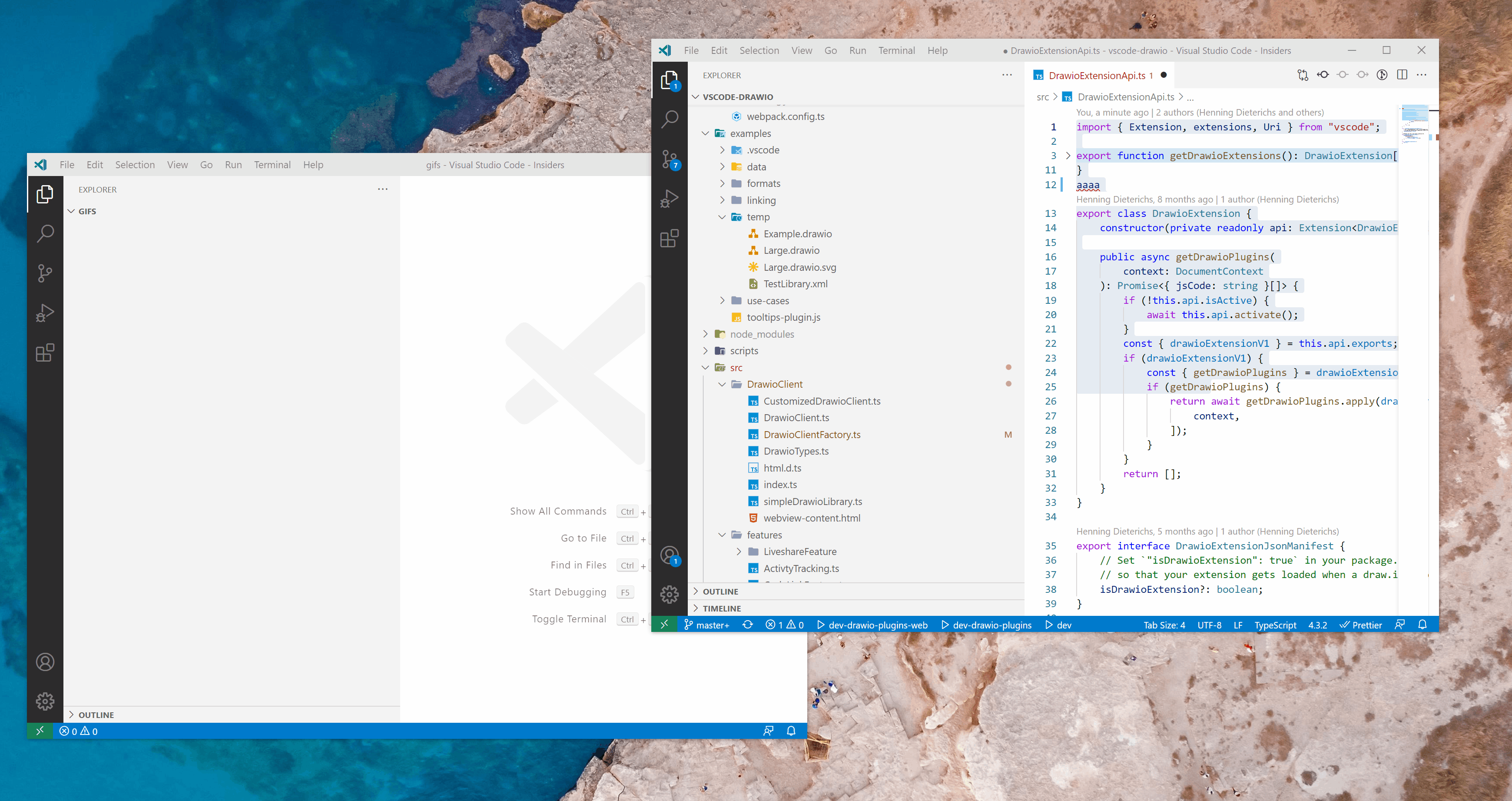Click the feedback icon in vscode-drawio status bar
The height and width of the screenshot is (801, 1512).
click(x=1400, y=625)
